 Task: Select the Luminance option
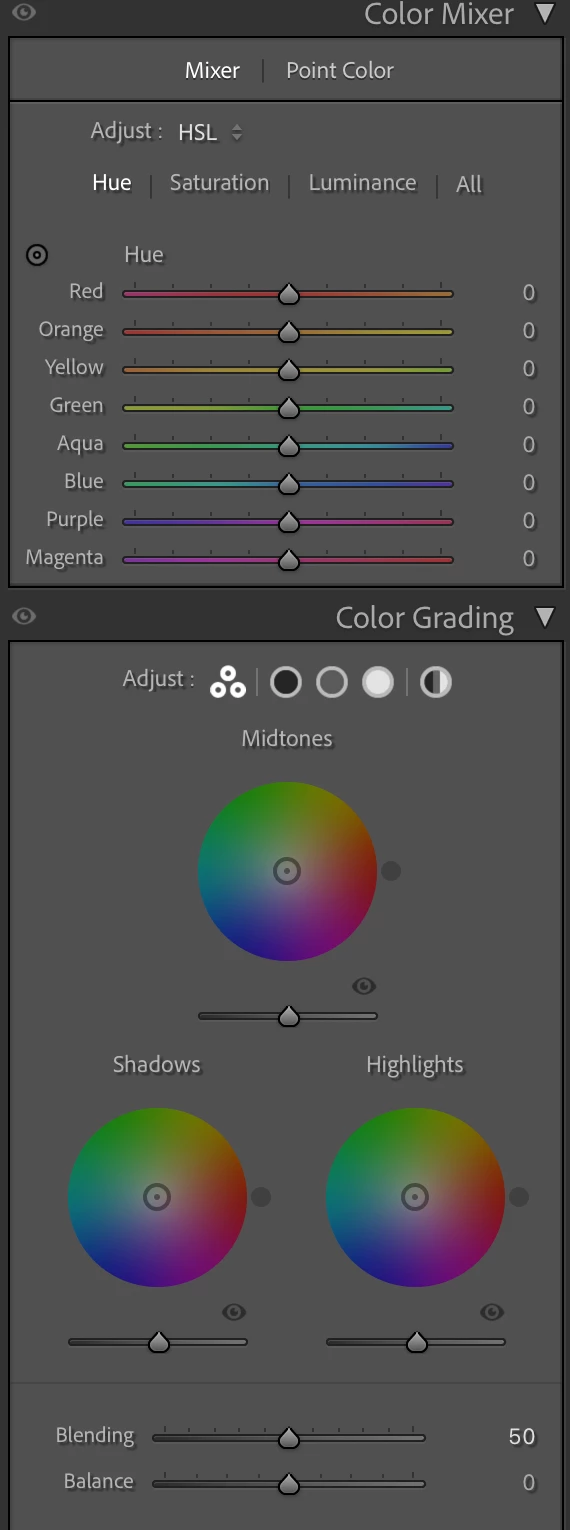click(x=362, y=183)
